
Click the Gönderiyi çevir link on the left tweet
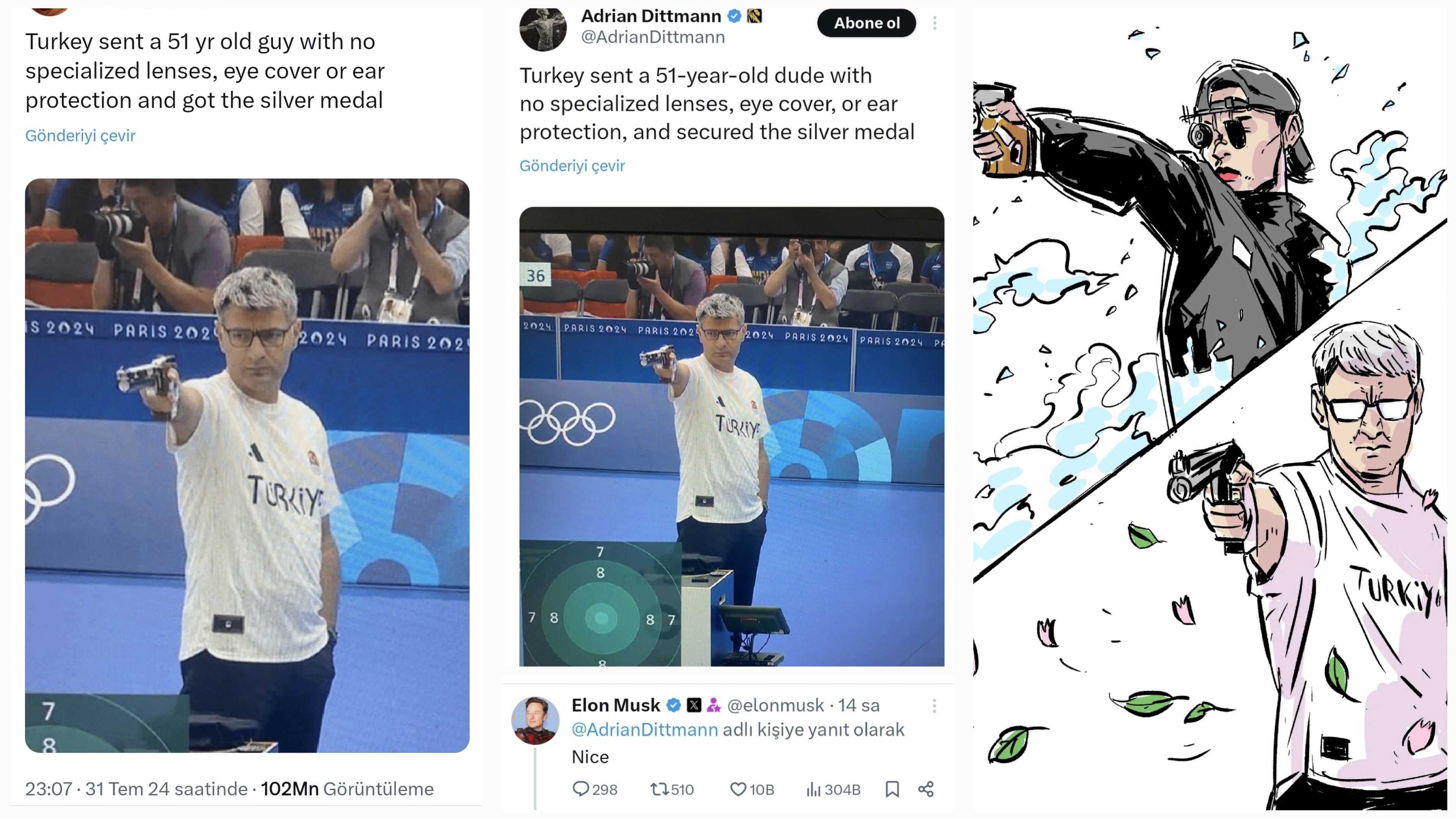[x=80, y=136]
